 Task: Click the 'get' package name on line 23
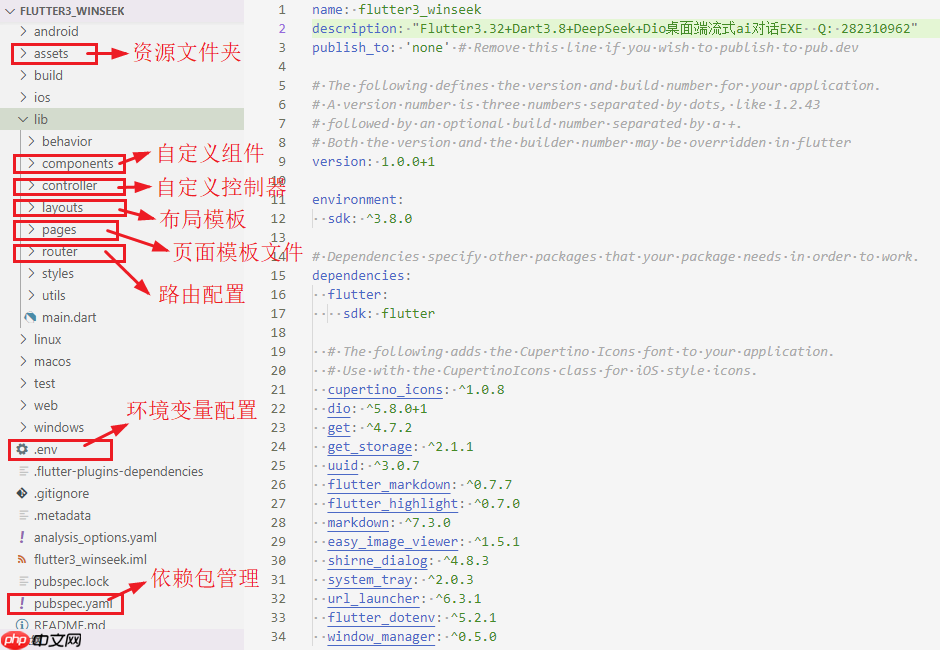339,428
